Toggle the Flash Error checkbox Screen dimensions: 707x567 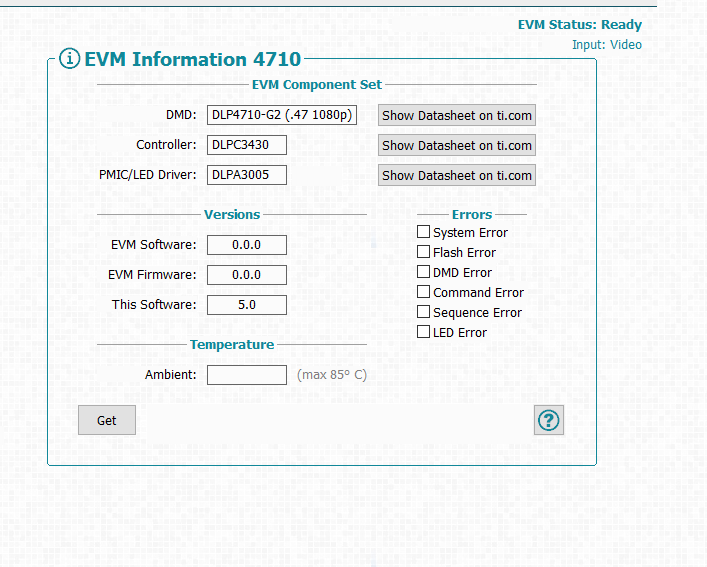pyautogui.click(x=423, y=251)
